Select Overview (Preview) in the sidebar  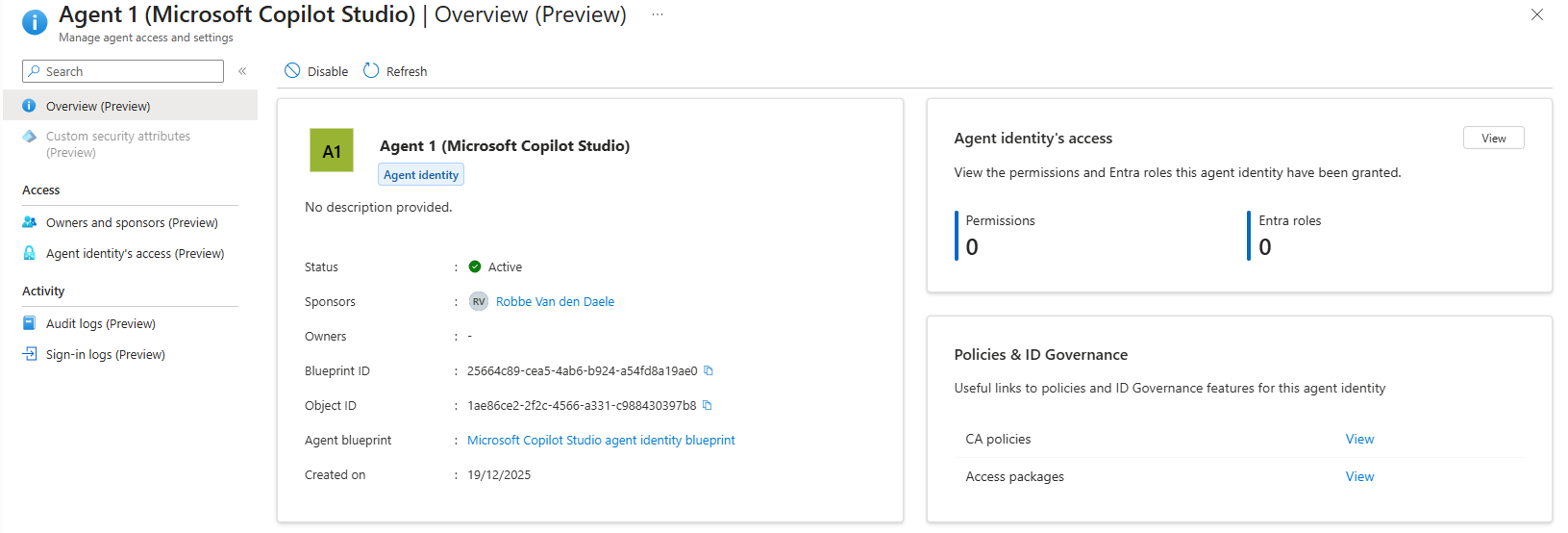(x=98, y=106)
